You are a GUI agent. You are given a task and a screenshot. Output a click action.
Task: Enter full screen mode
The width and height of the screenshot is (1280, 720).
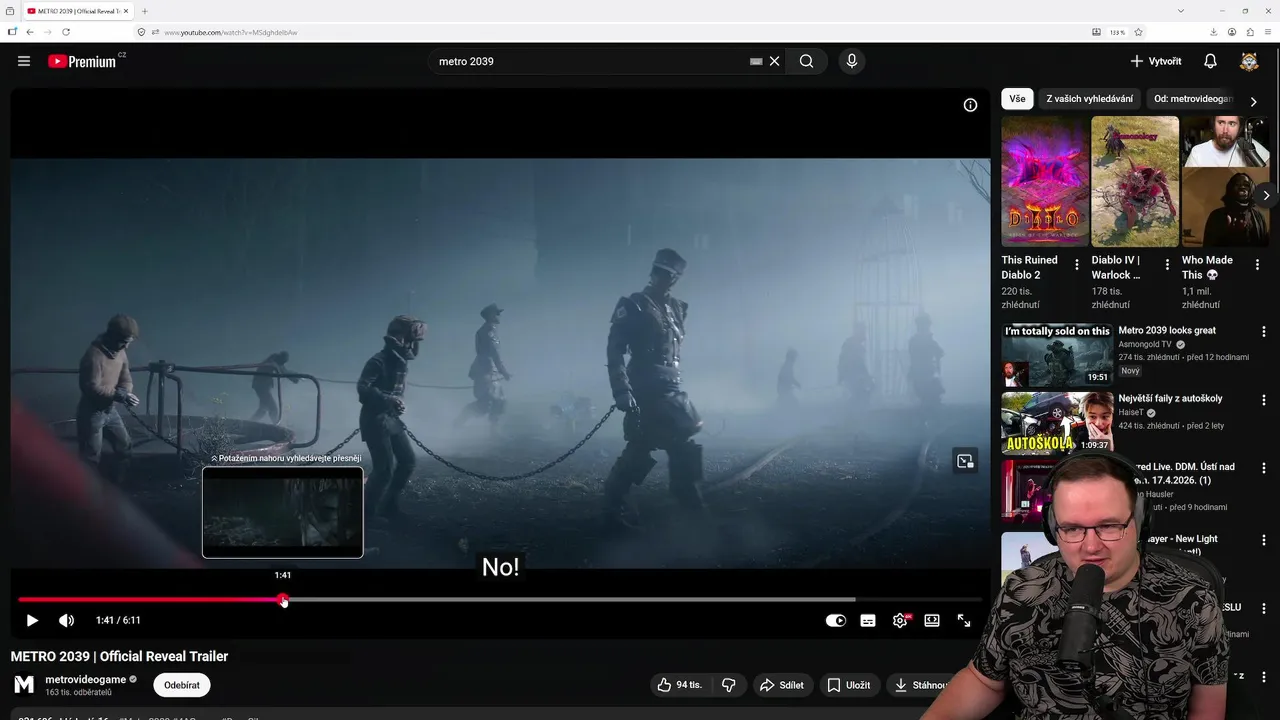(x=964, y=620)
